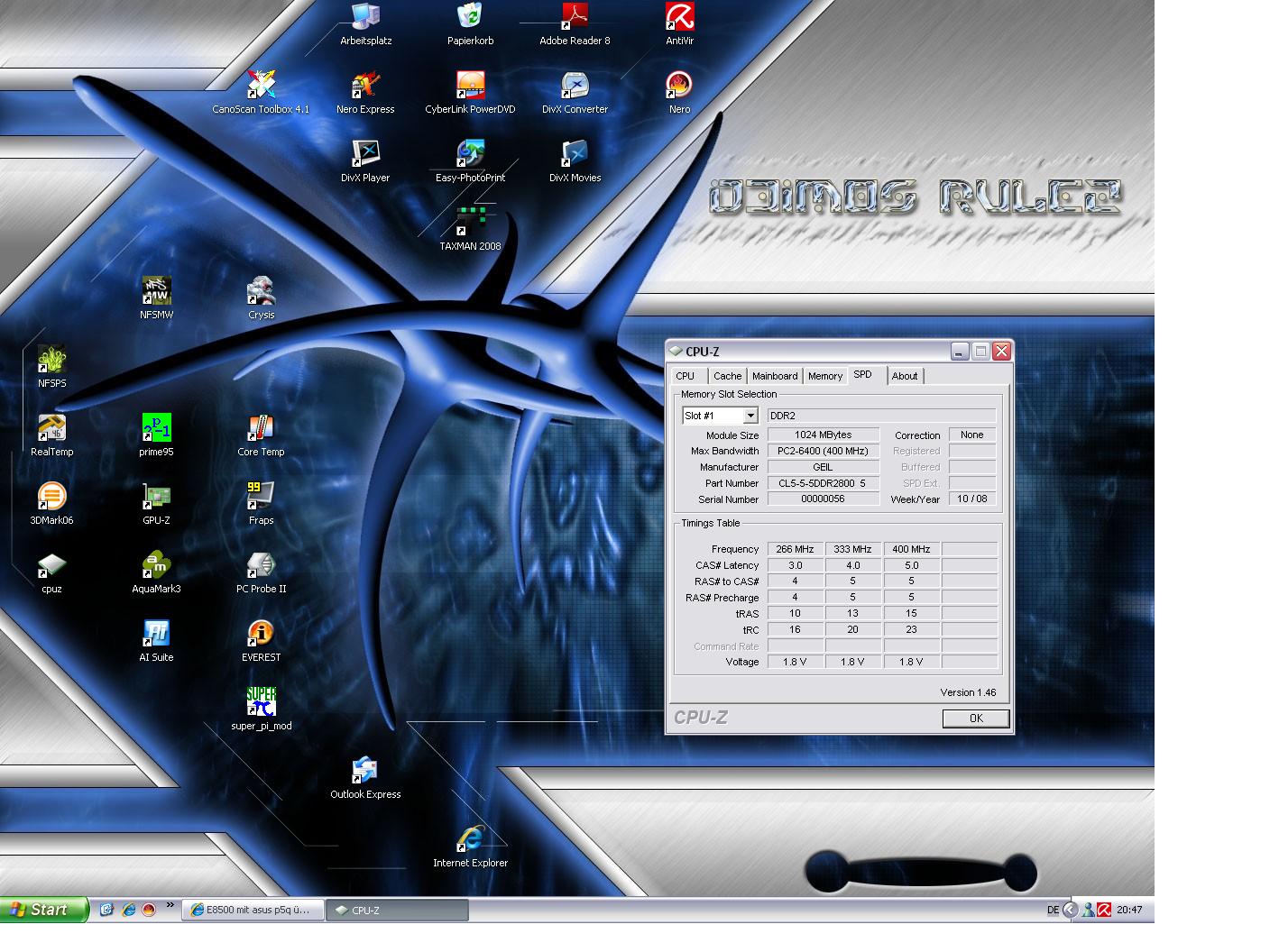Open the NFSPS game shortcut
The width and height of the screenshot is (1270, 952).
point(51,367)
